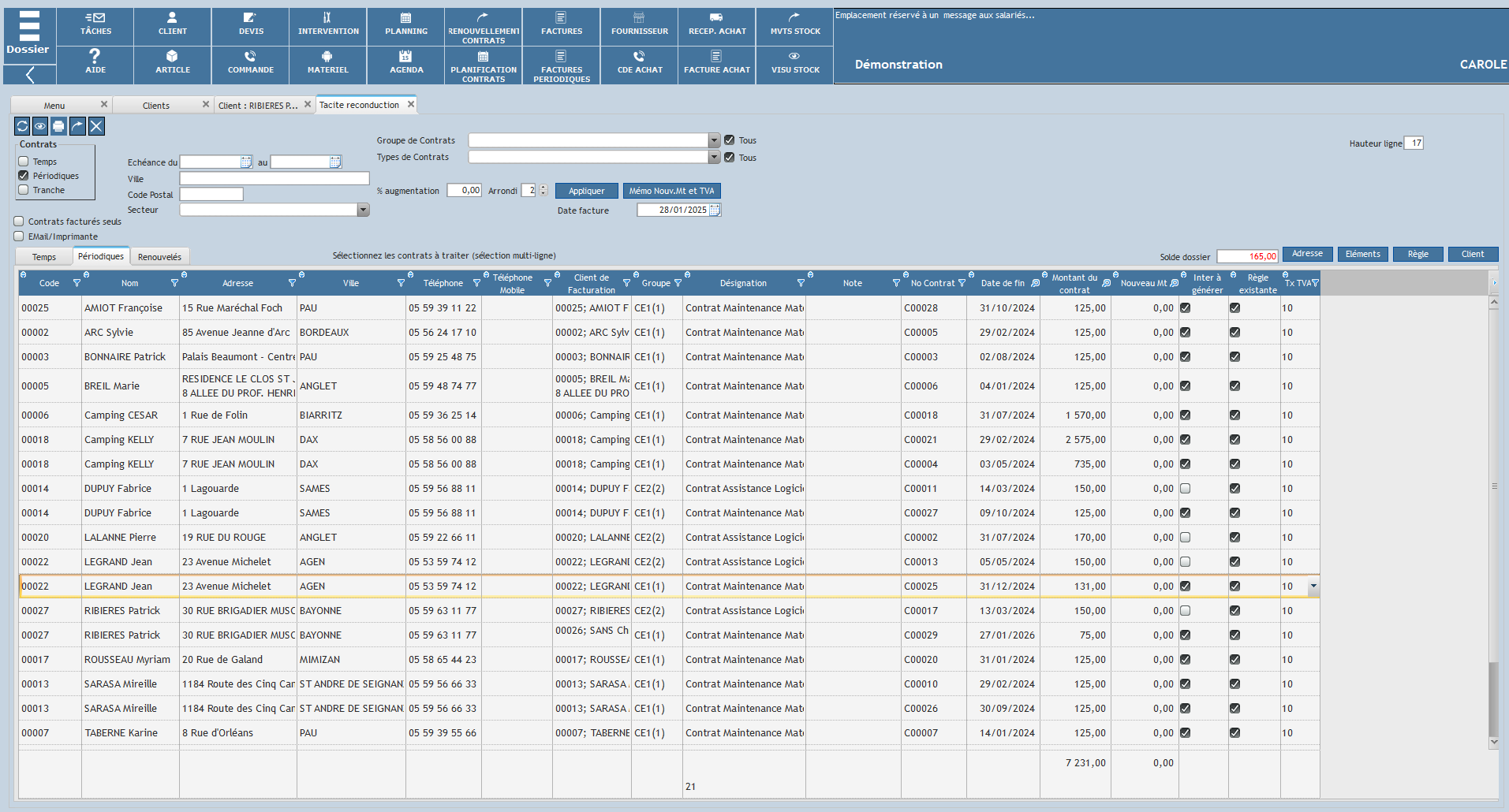Collapse the menu with the back chevron

30,75
